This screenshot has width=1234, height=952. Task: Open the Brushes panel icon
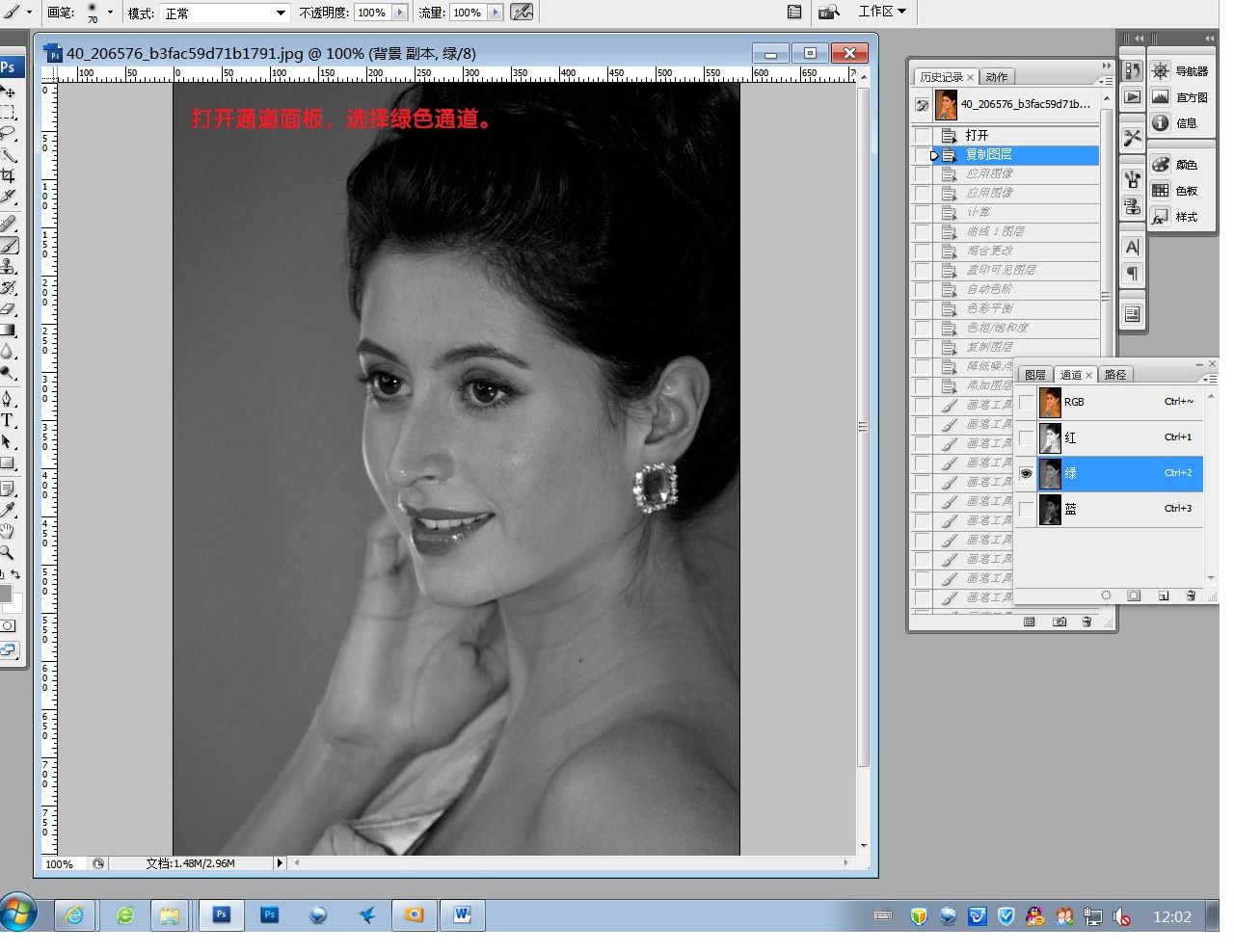[x=1132, y=179]
